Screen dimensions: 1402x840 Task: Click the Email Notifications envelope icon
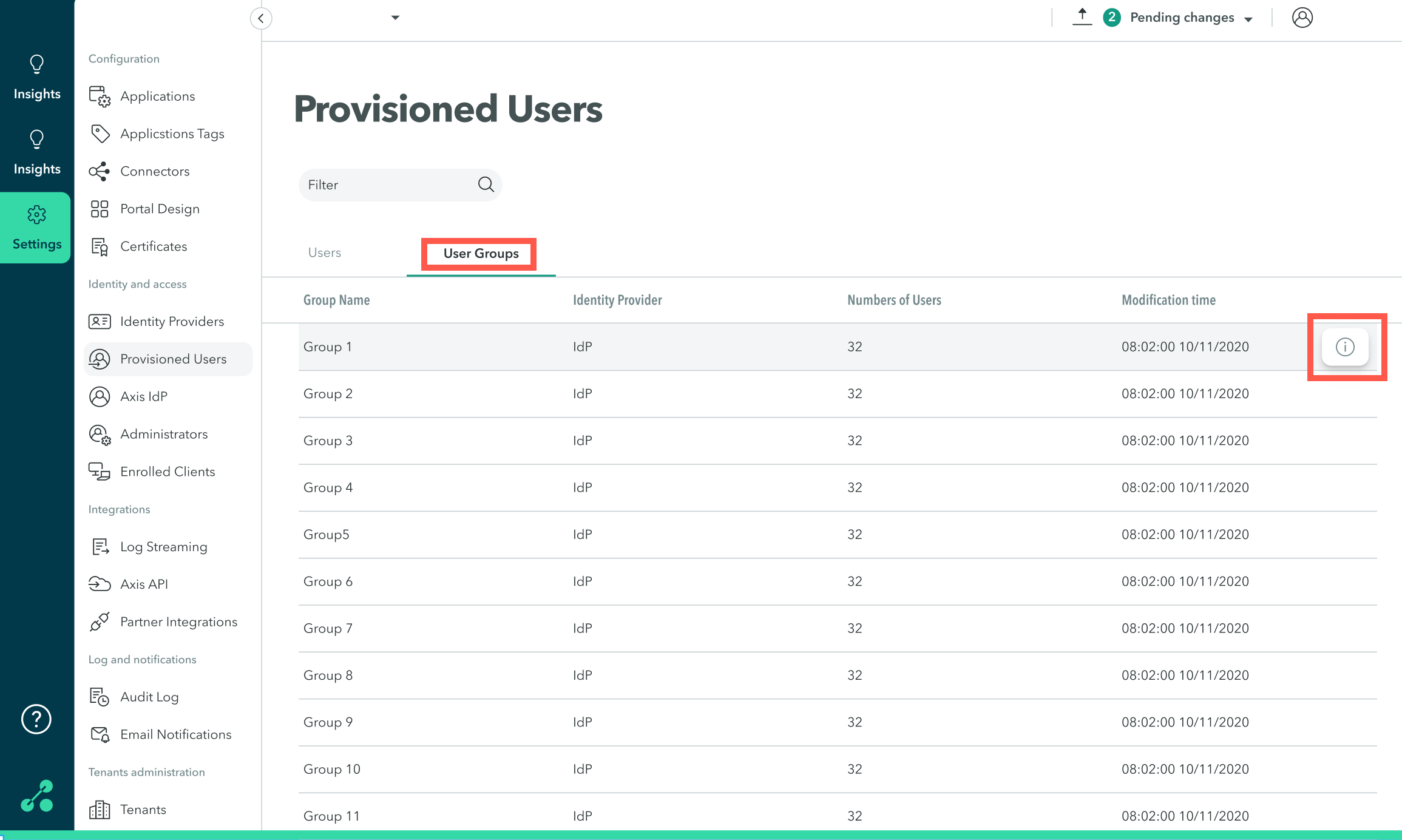[100, 734]
